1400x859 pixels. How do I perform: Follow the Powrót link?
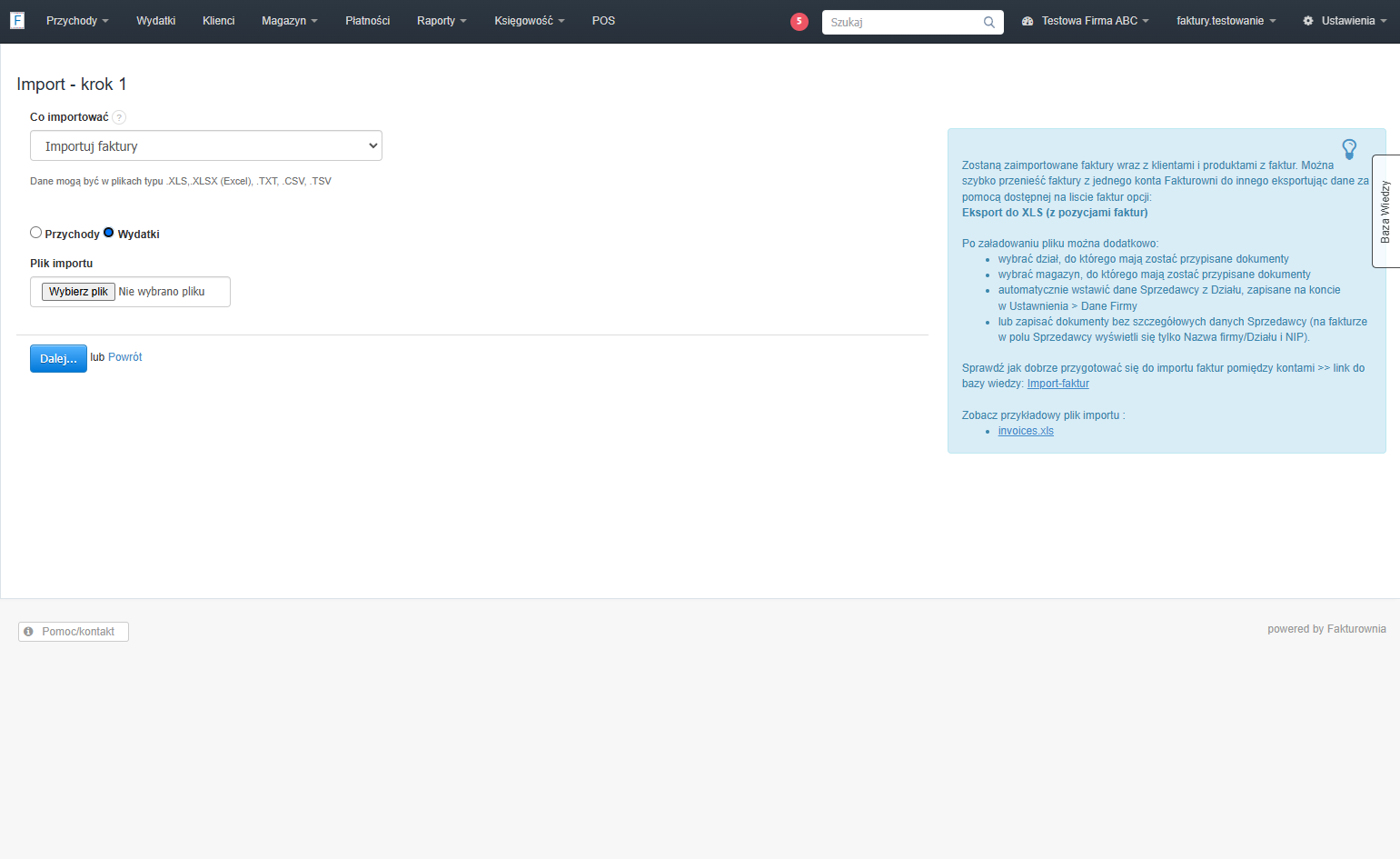coord(125,357)
